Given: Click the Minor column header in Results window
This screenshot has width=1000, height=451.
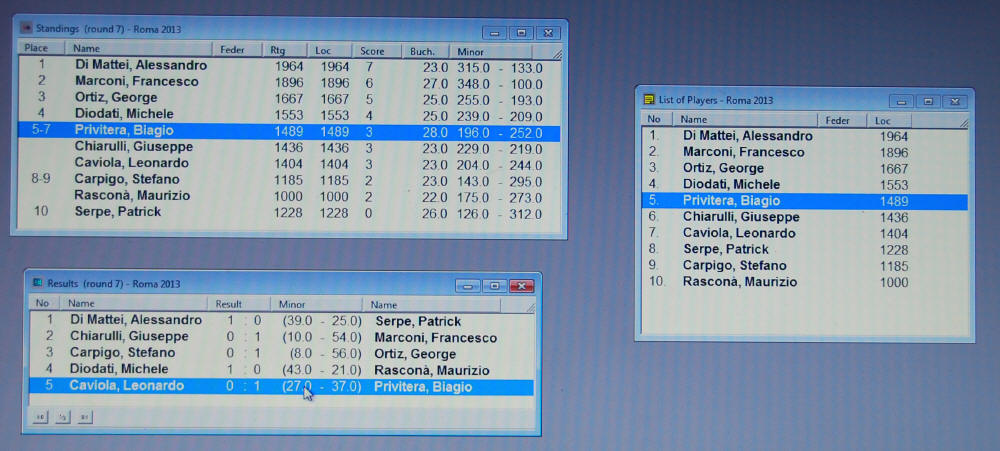Looking at the screenshot, I should coord(316,305).
